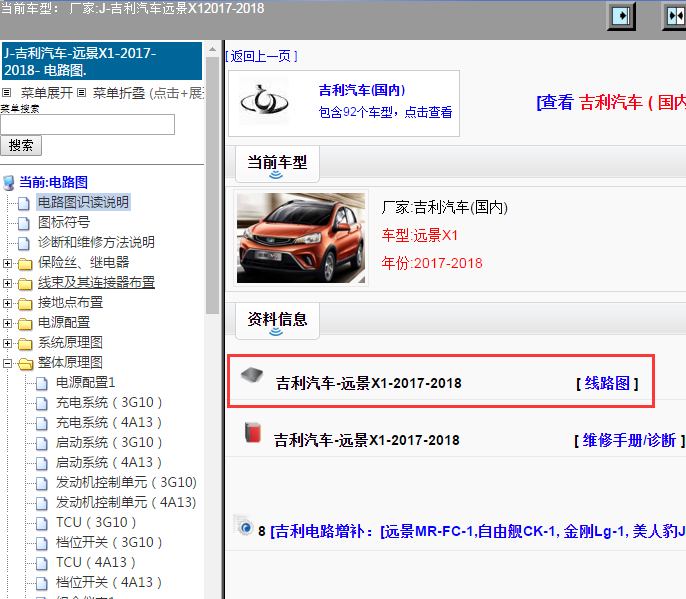
Task: Click the 年份:2017-2018 red text
Action: pos(432,263)
